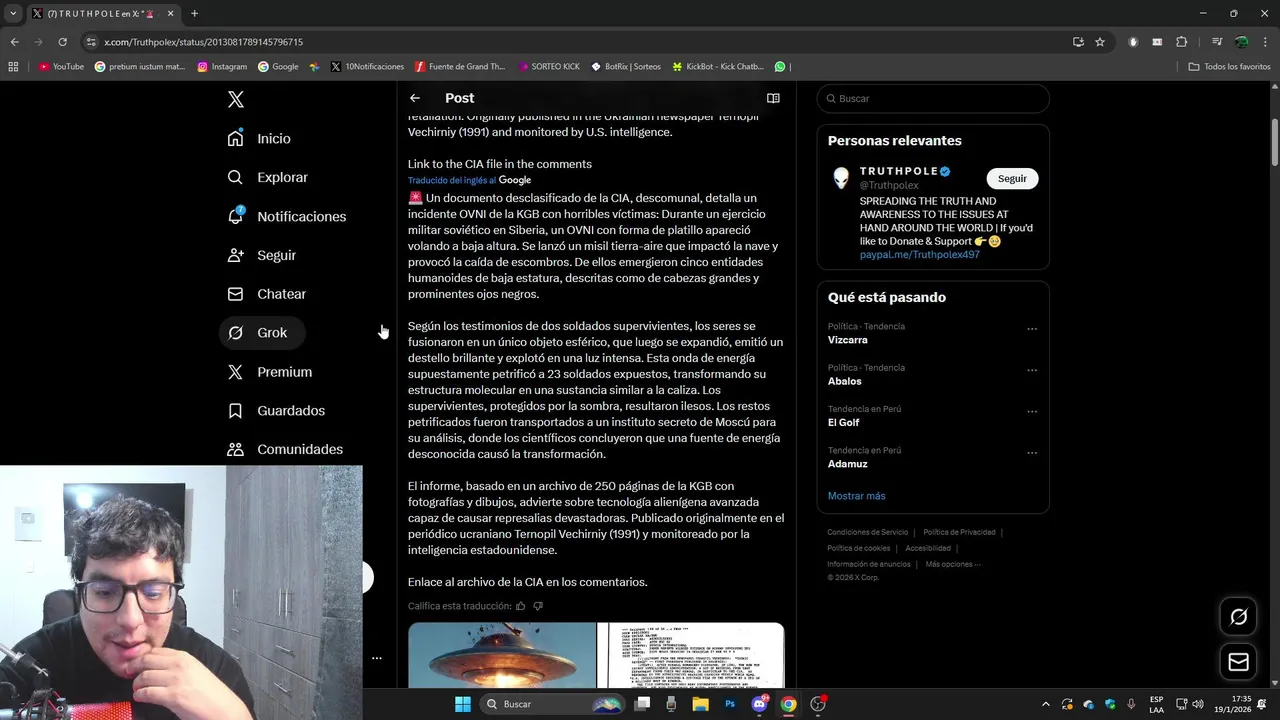
Task: Open File Explorer from taskbar
Action: point(701,704)
